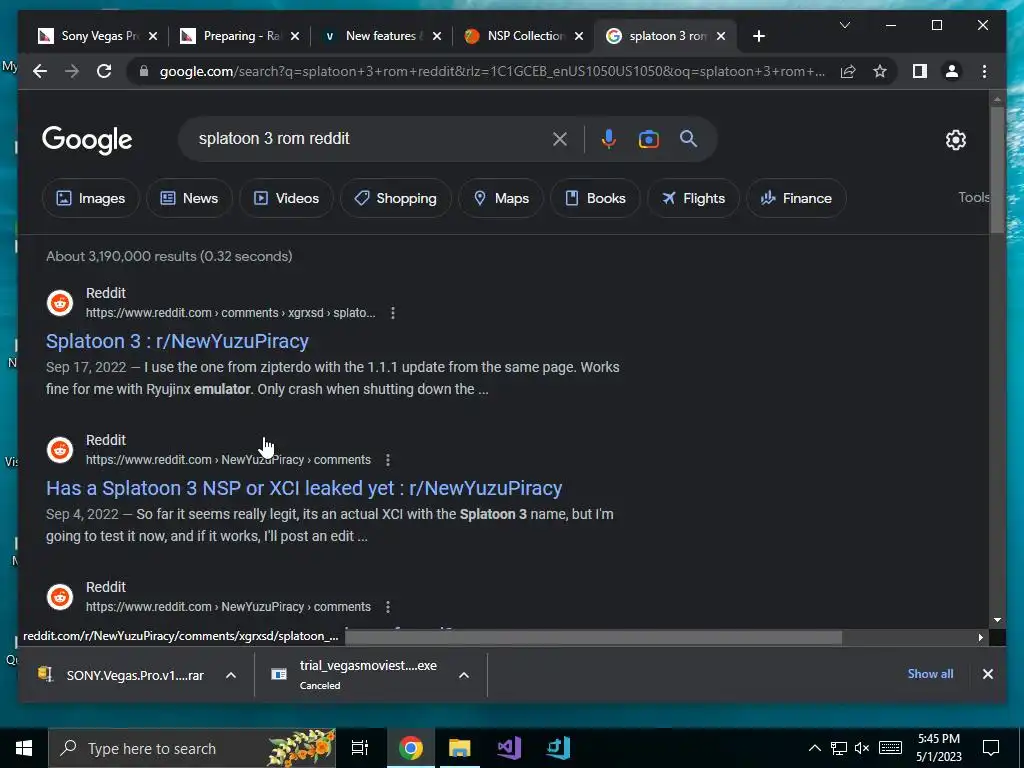Filter results by Shopping

[395, 198]
